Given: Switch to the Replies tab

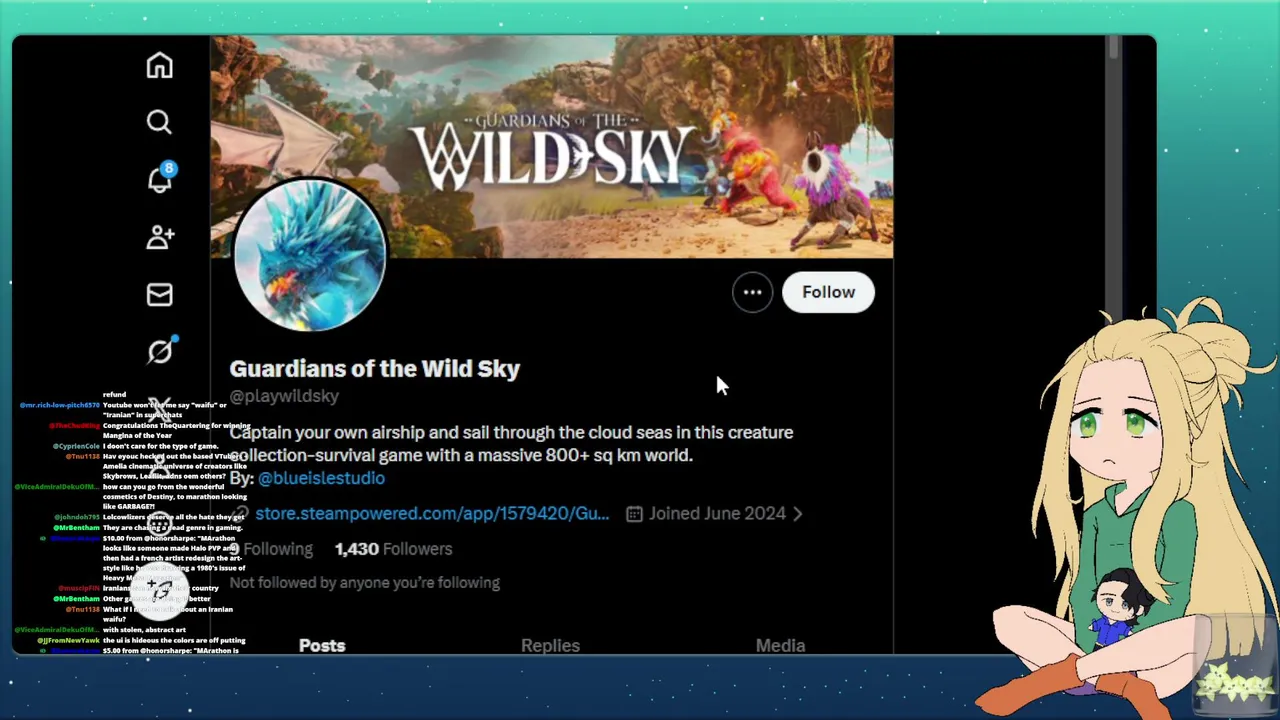Looking at the screenshot, I should 550,645.
